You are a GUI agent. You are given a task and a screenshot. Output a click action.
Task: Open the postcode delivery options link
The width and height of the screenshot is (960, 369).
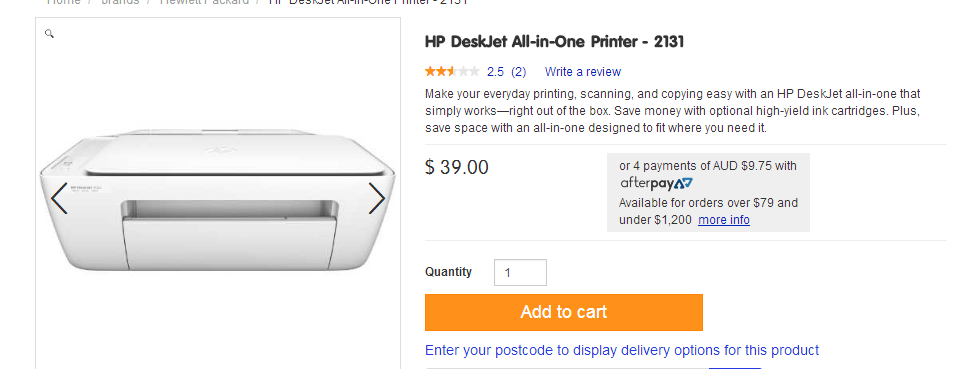click(622, 350)
